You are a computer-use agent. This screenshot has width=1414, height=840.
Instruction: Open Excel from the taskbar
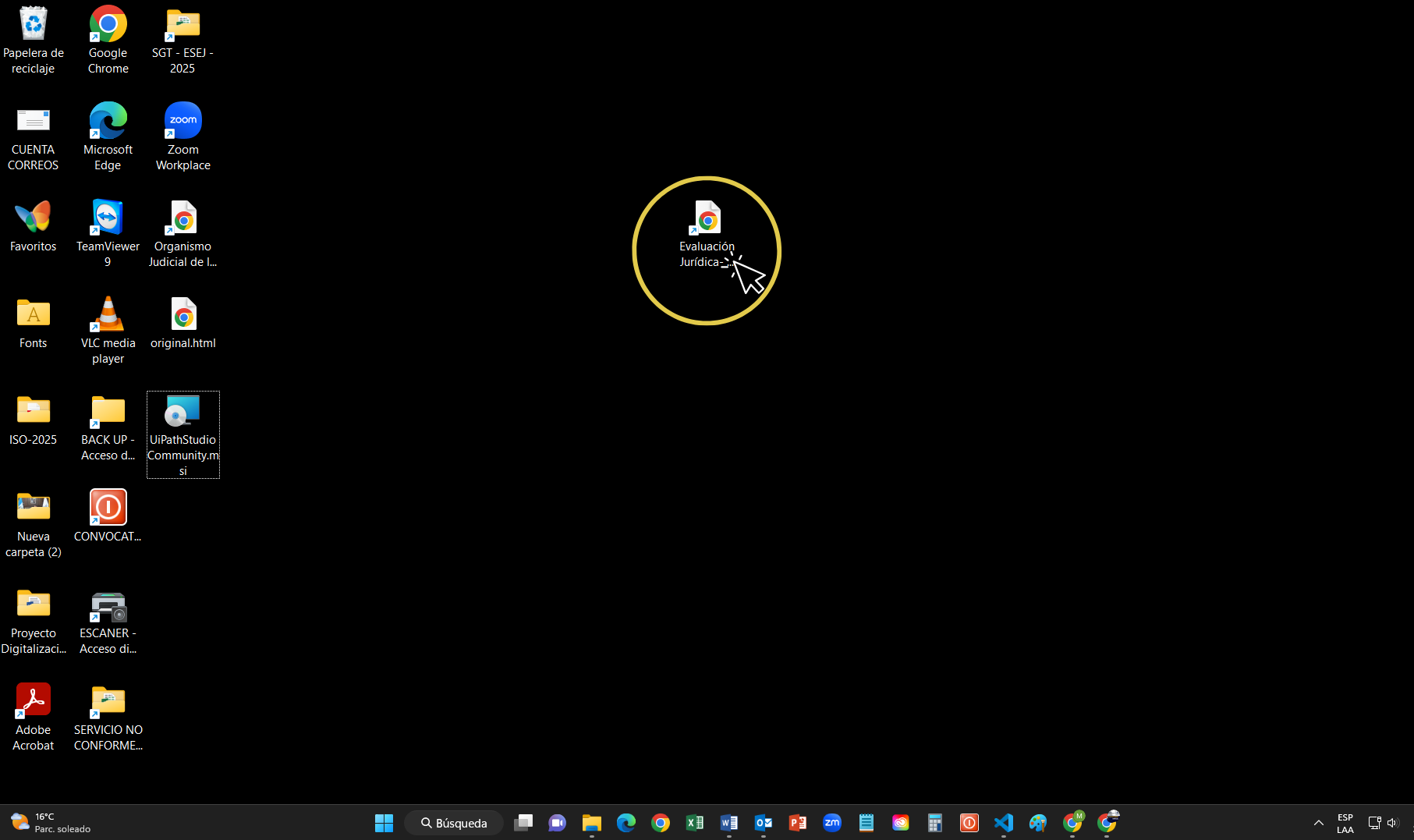click(x=694, y=823)
